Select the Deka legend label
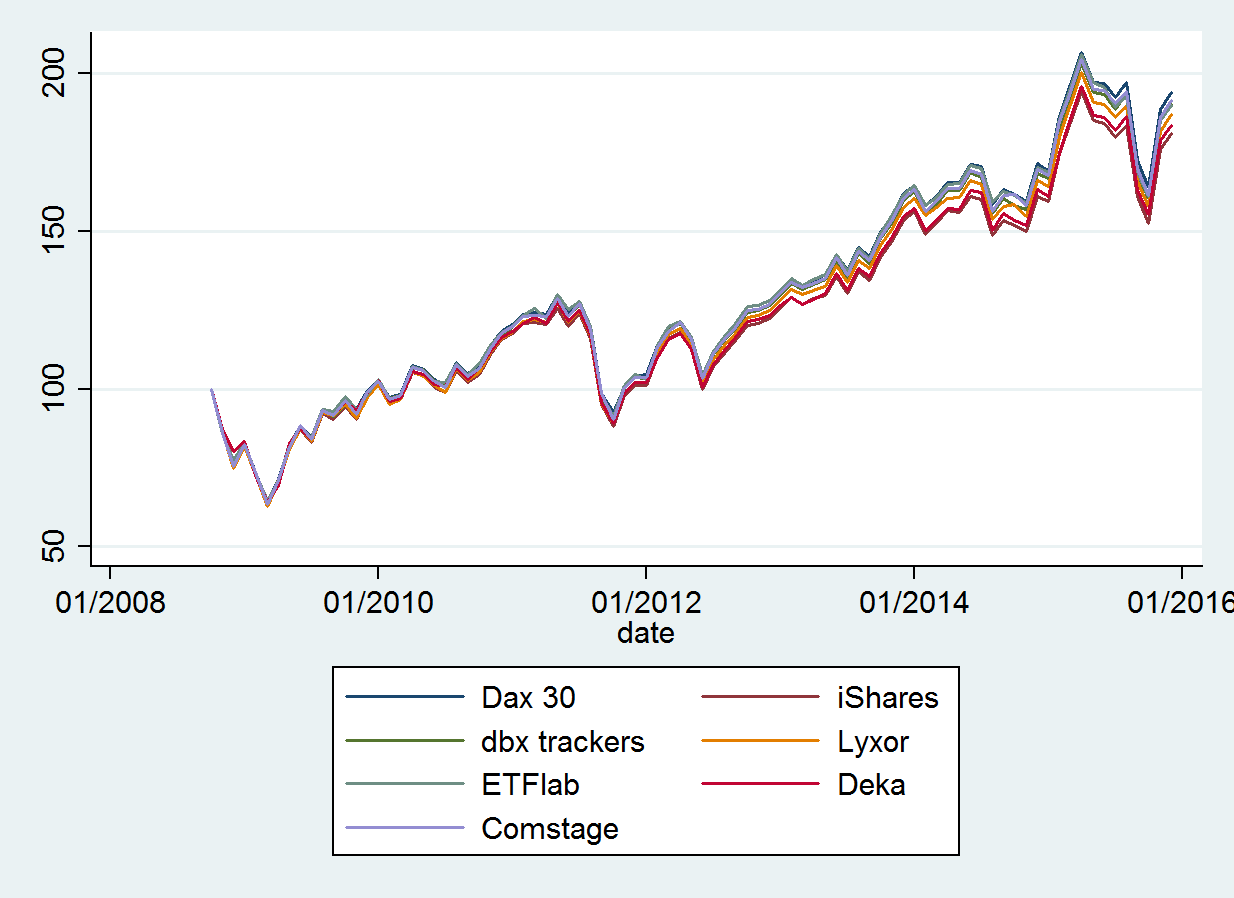 871,785
